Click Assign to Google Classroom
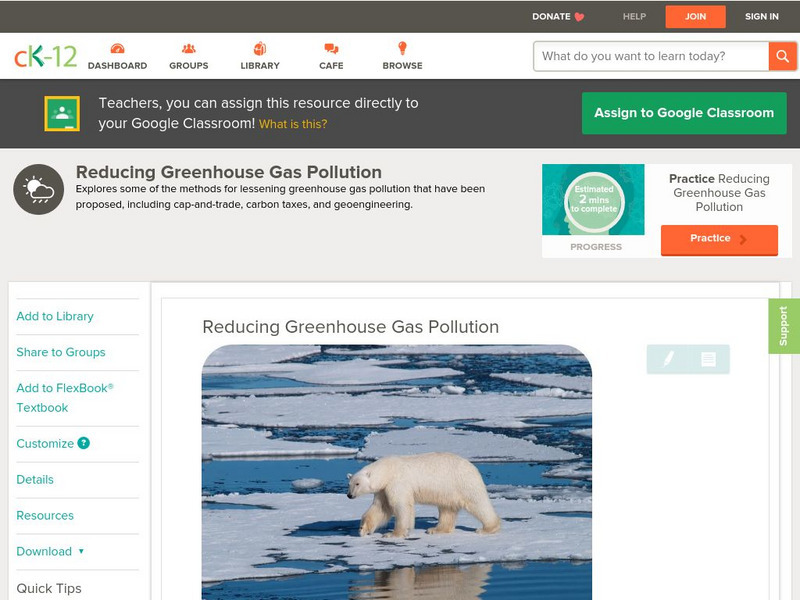 pos(684,112)
